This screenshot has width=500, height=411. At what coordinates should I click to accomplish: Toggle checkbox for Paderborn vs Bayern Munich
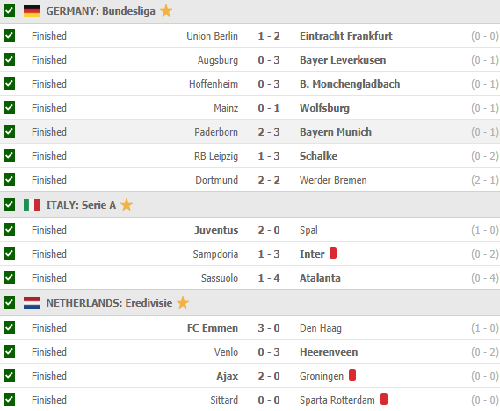coord(9,132)
